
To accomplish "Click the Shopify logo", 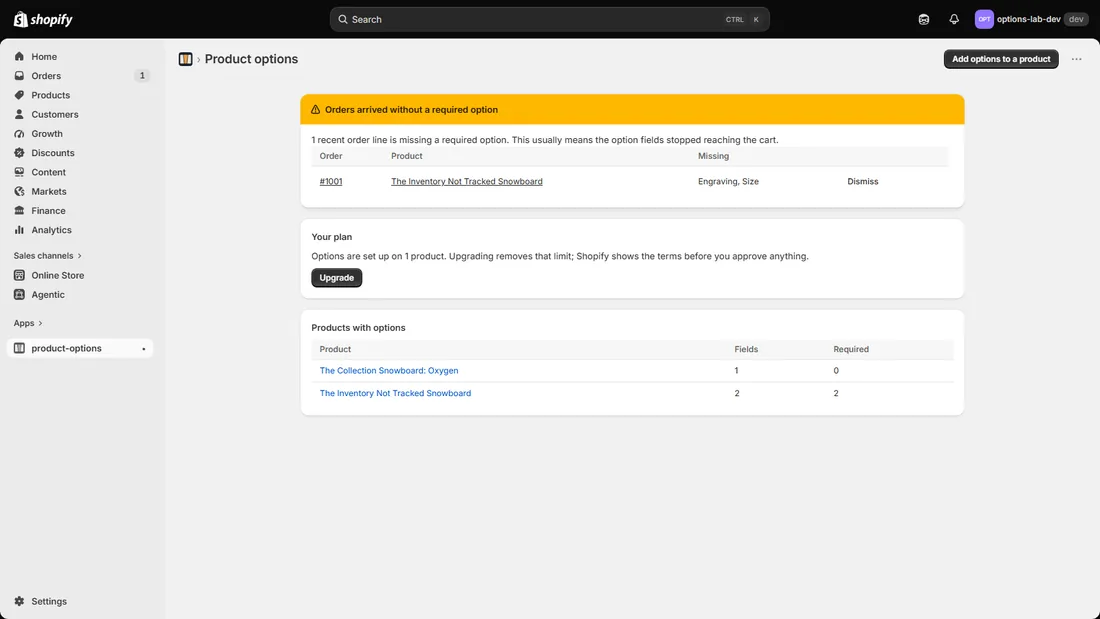I will coord(43,20).
